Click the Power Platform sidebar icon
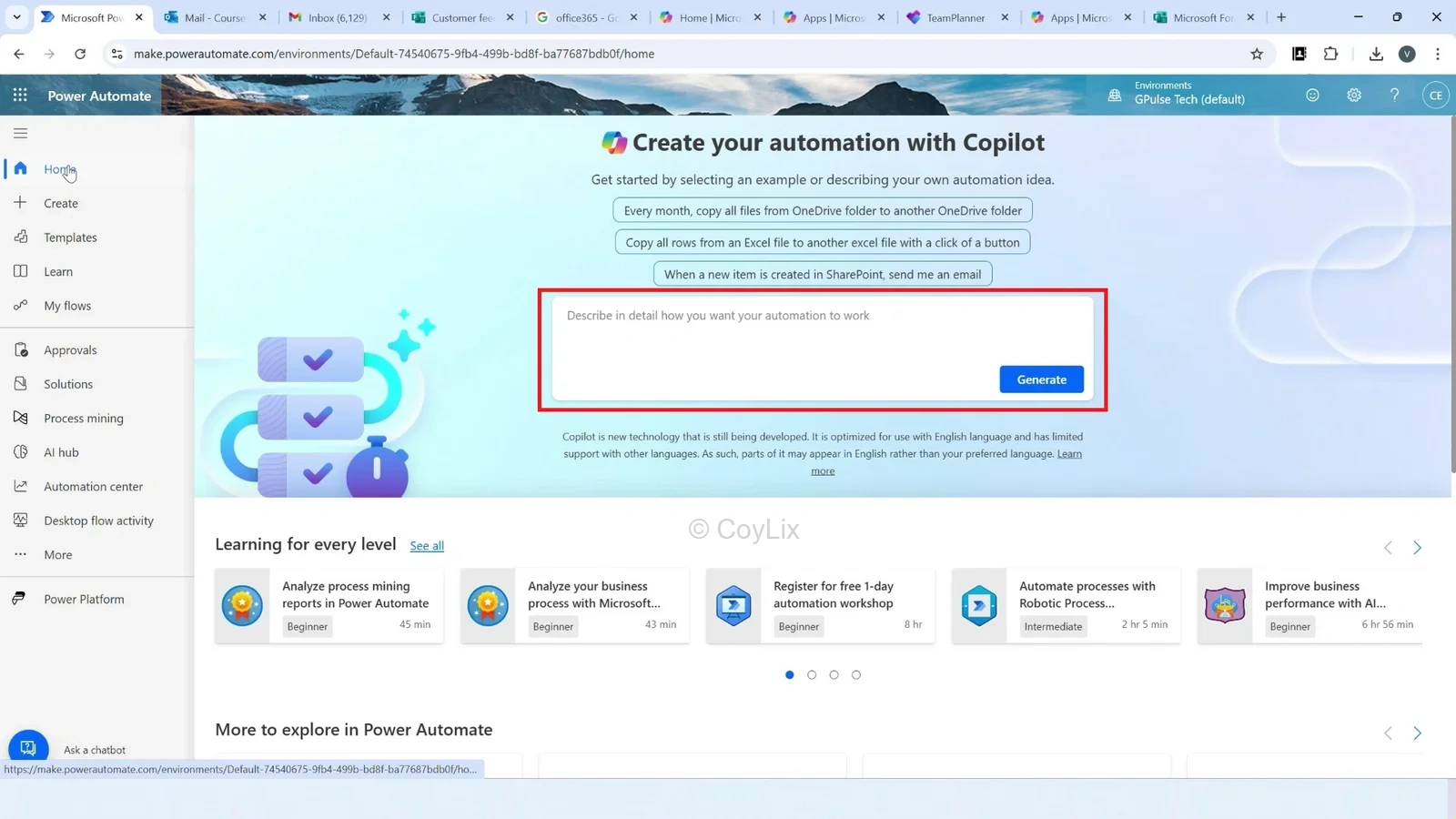The height and width of the screenshot is (819, 1456). (x=20, y=599)
